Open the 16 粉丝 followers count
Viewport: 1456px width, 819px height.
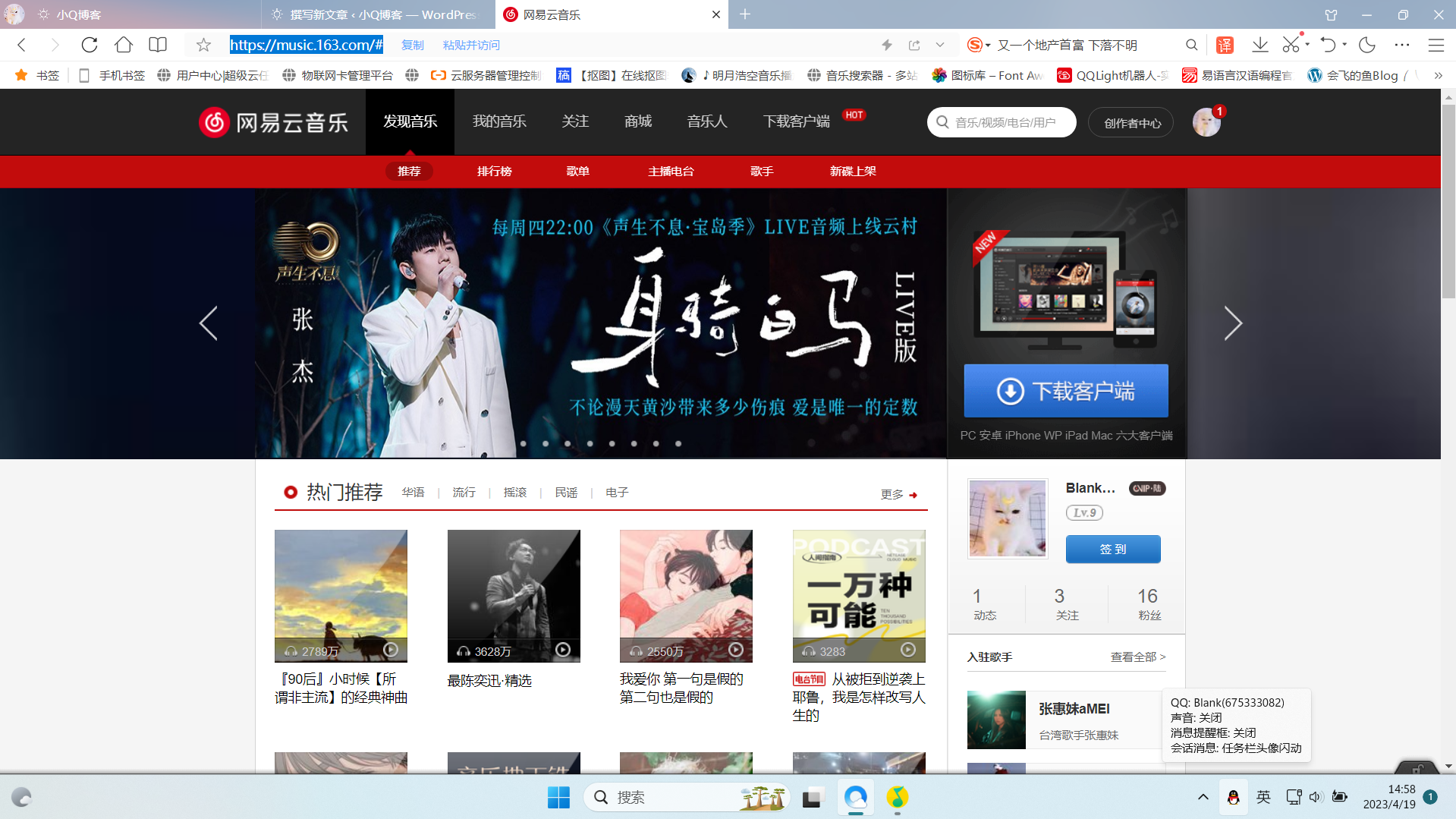point(1148,603)
